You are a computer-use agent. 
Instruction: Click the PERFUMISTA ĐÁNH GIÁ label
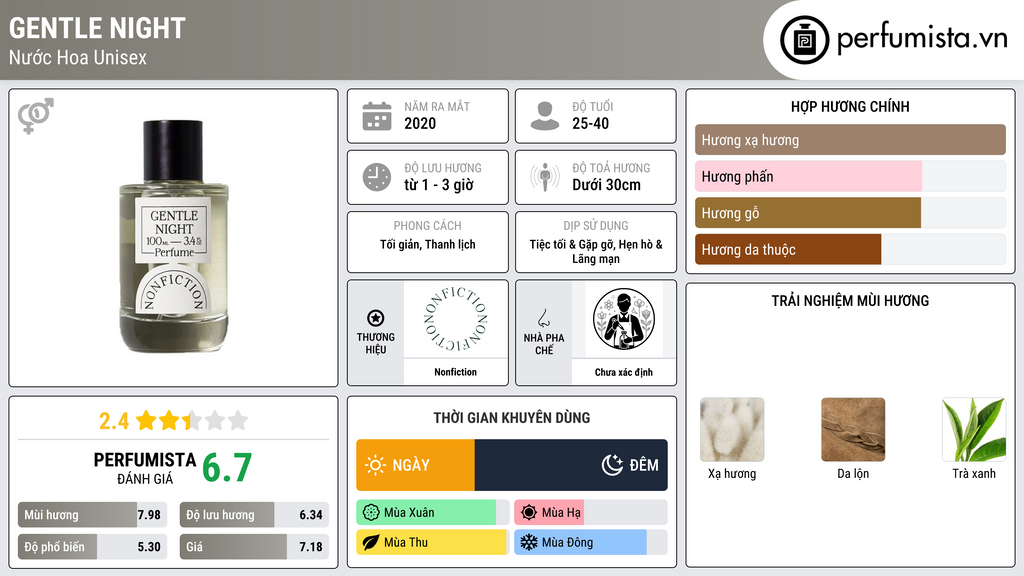(x=145, y=468)
